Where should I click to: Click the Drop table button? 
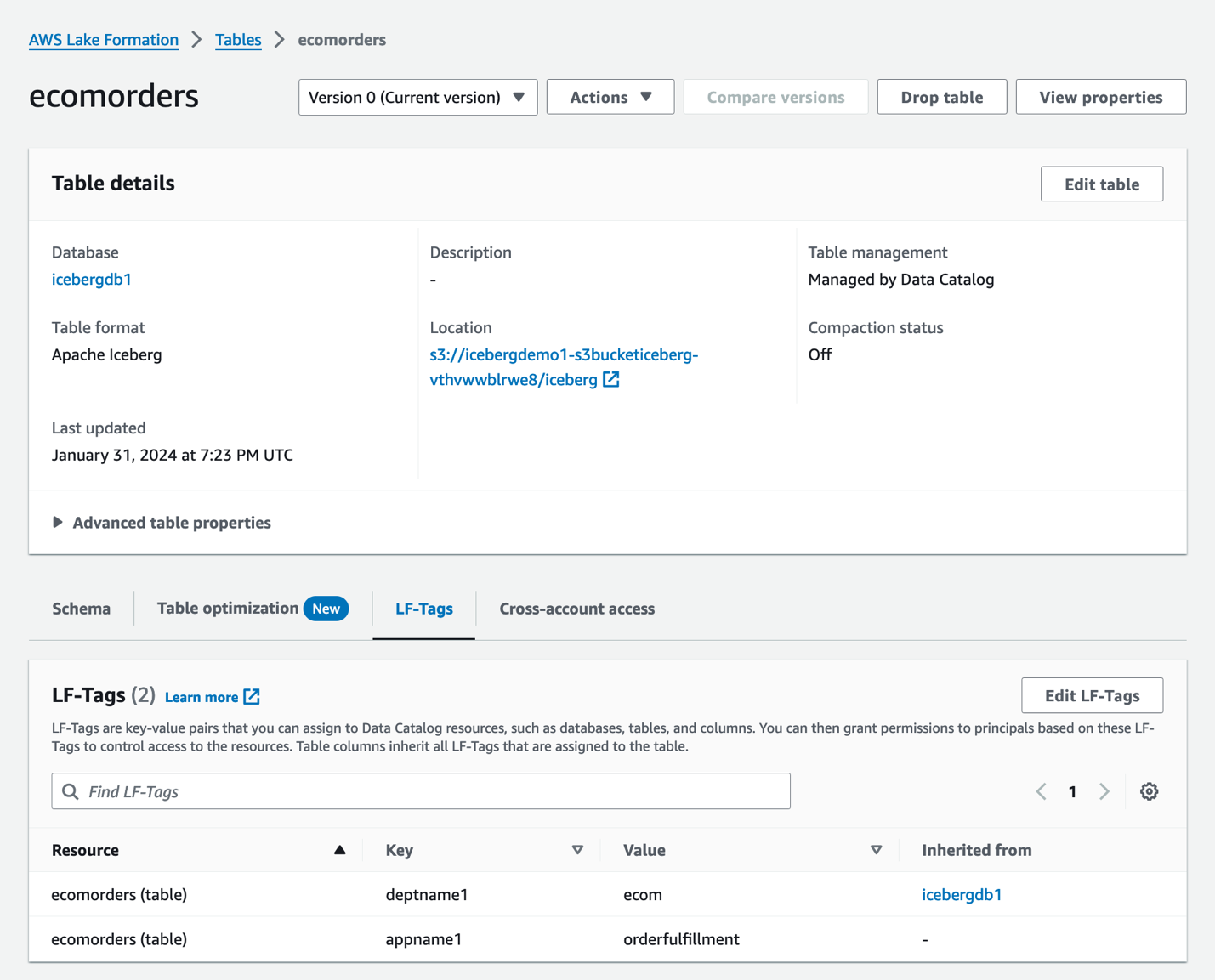click(942, 97)
